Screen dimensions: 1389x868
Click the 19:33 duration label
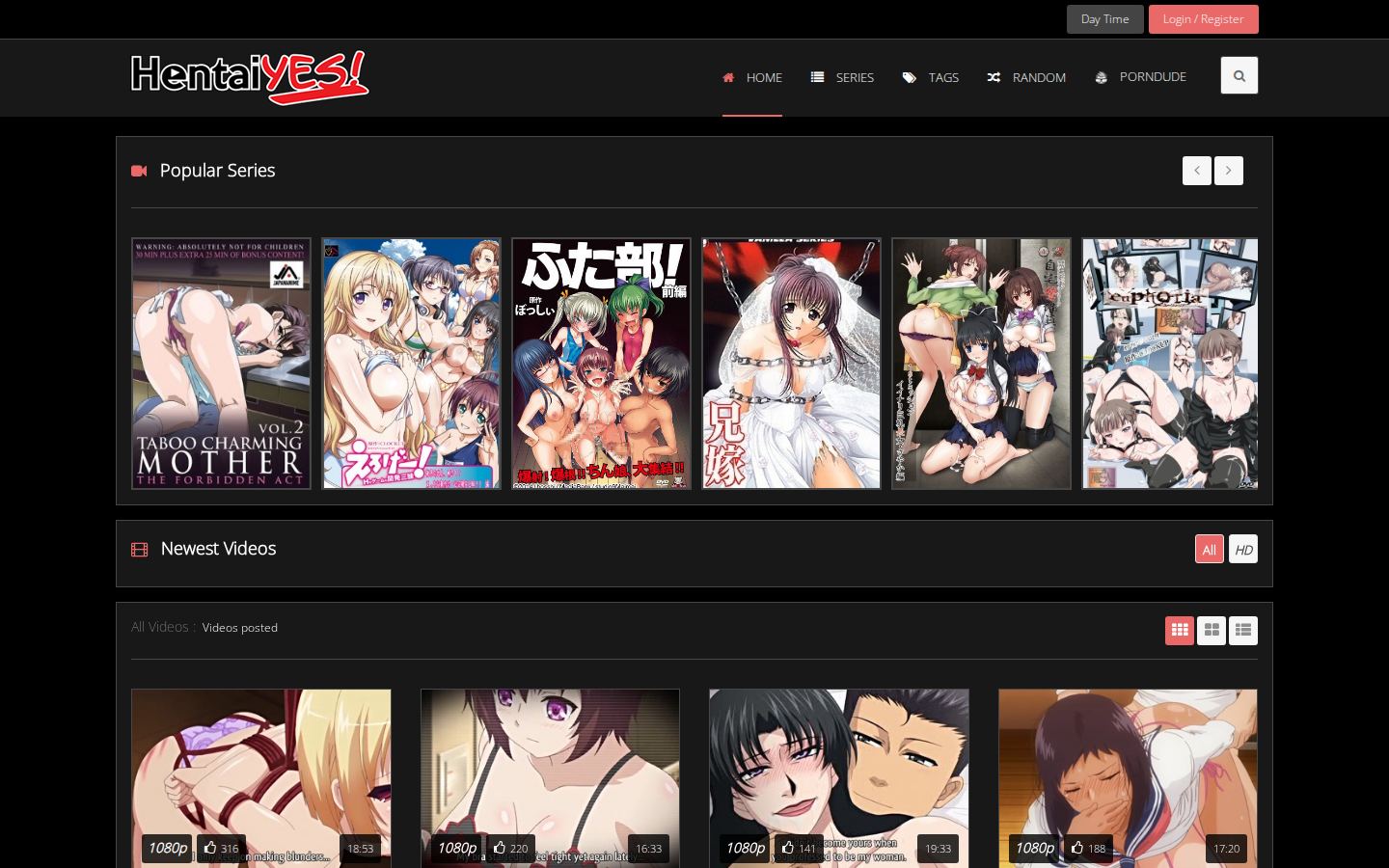click(x=938, y=849)
